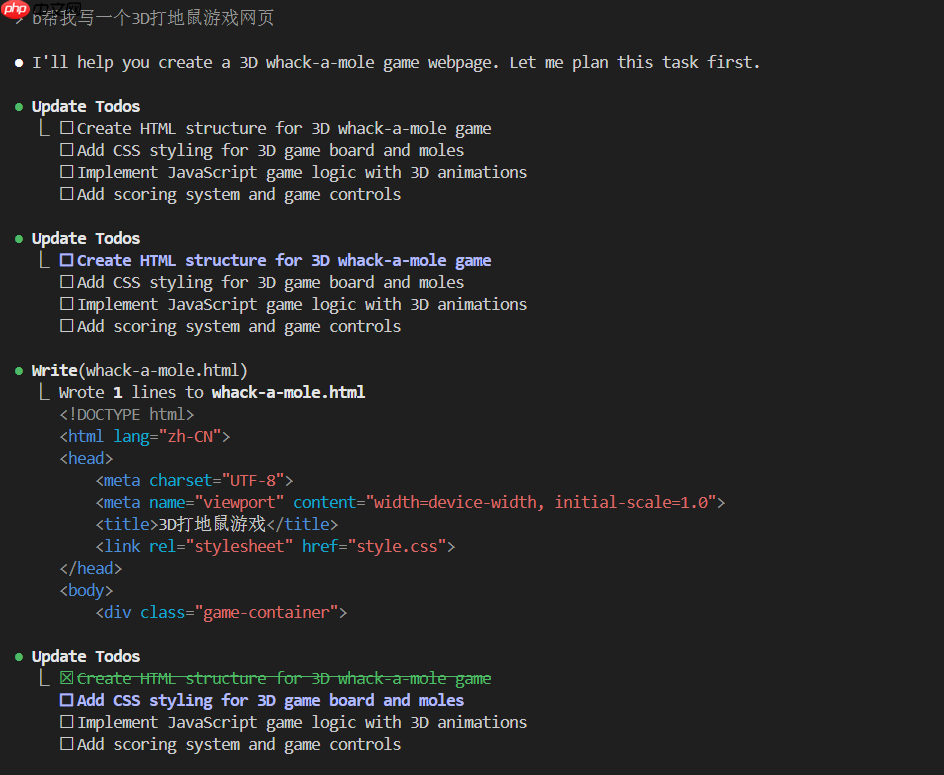
Task: Click the checked box beside struck-through Create HTML structure
Action: [x=67, y=678]
